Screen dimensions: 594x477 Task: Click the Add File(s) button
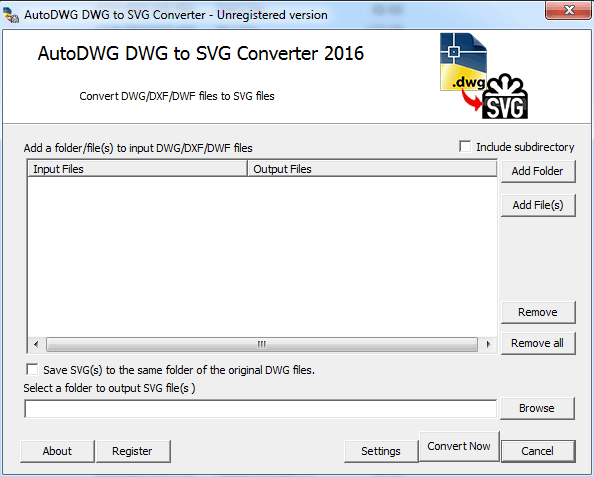[538, 205]
